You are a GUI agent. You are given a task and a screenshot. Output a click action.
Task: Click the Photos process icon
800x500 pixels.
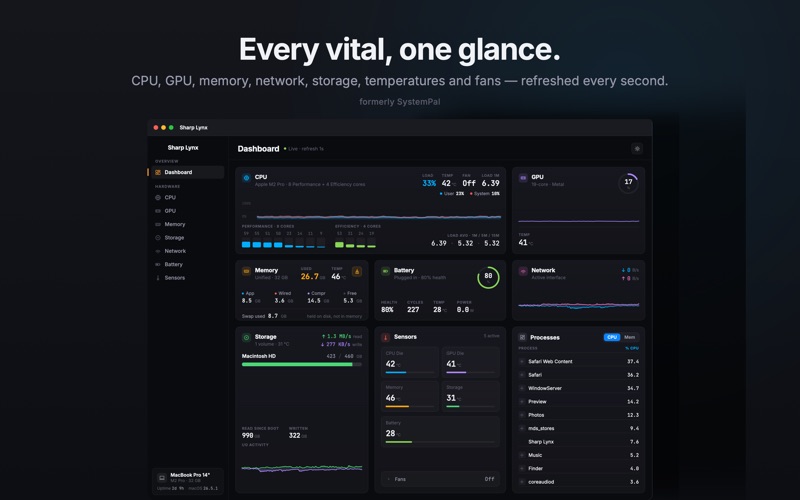522,415
